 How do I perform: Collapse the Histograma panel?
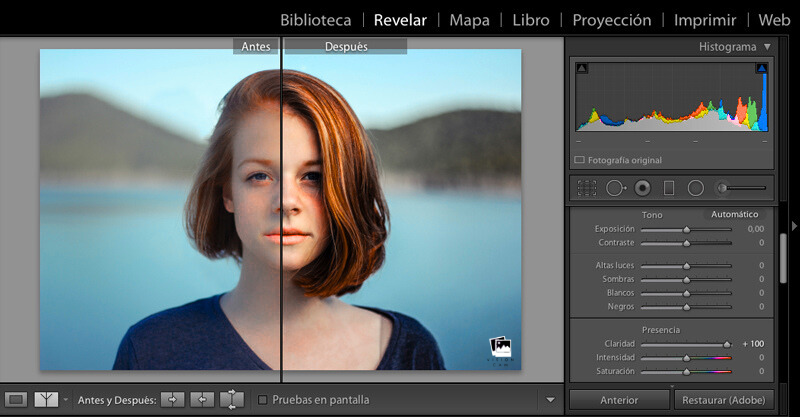click(767, 47)
